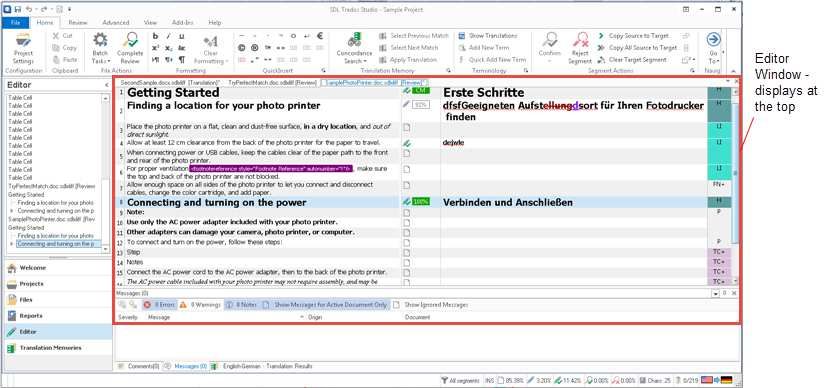
Task: Select last tree item 'Connecting and turning on the p'
Action: click(x=56, y=244)
